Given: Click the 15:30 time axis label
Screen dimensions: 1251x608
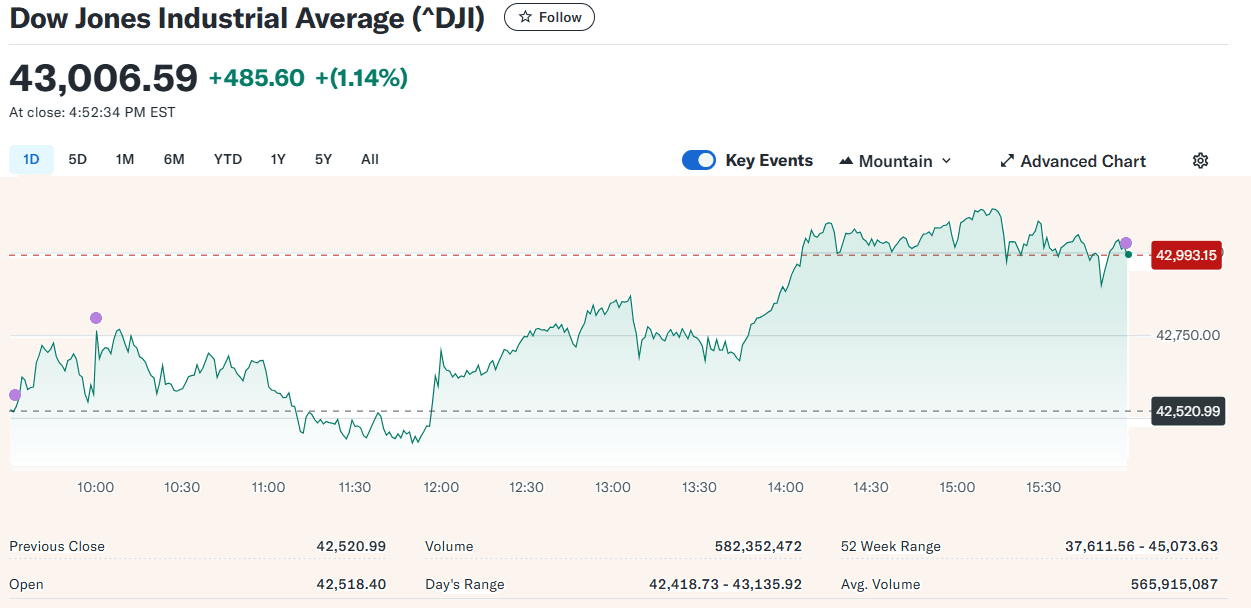Looking at the screenshot, I should point(1043,487).
